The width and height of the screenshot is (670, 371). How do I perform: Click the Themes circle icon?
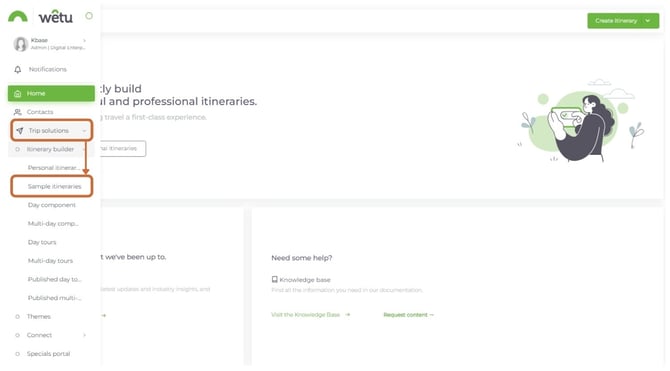(18, 317)
